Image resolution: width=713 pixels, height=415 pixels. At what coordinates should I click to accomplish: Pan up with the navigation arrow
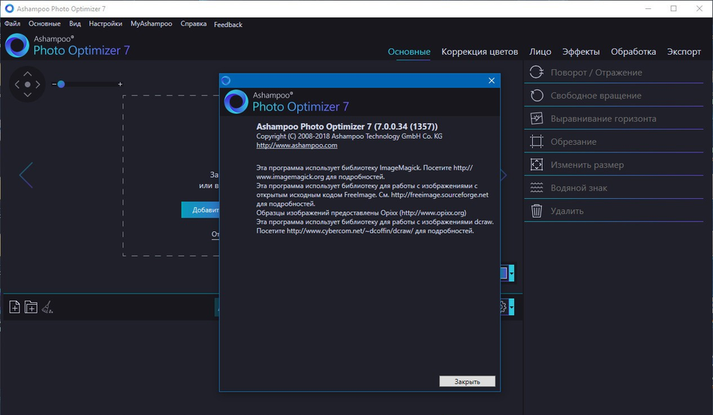pos(27,73)
